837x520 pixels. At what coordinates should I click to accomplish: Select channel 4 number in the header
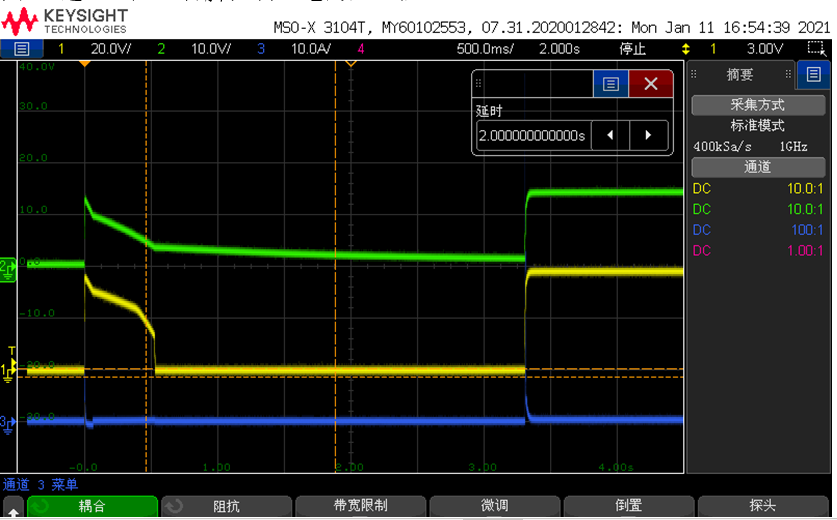(x=361, y=49)
